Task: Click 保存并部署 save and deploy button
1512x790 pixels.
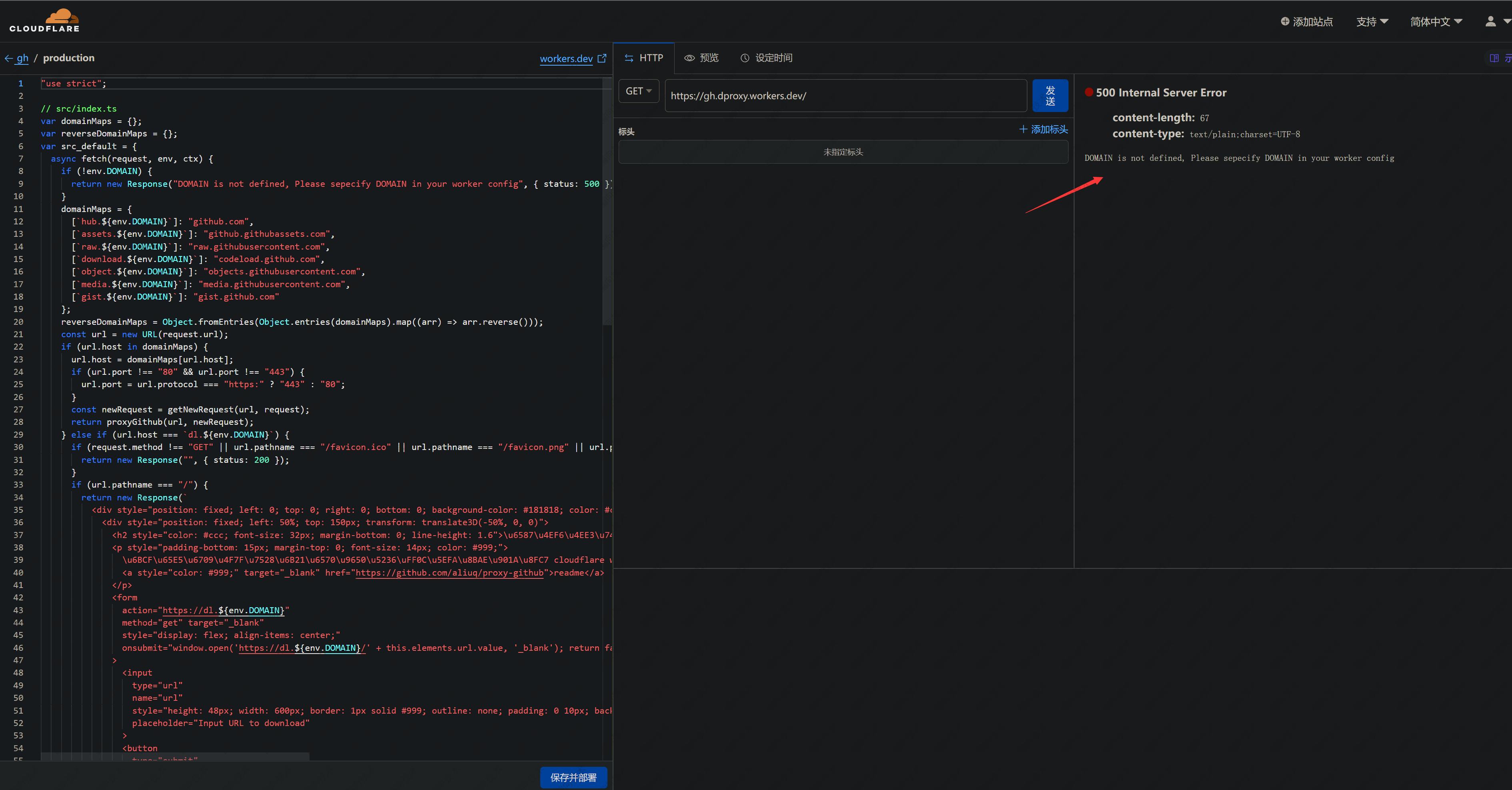Action: 573,778
